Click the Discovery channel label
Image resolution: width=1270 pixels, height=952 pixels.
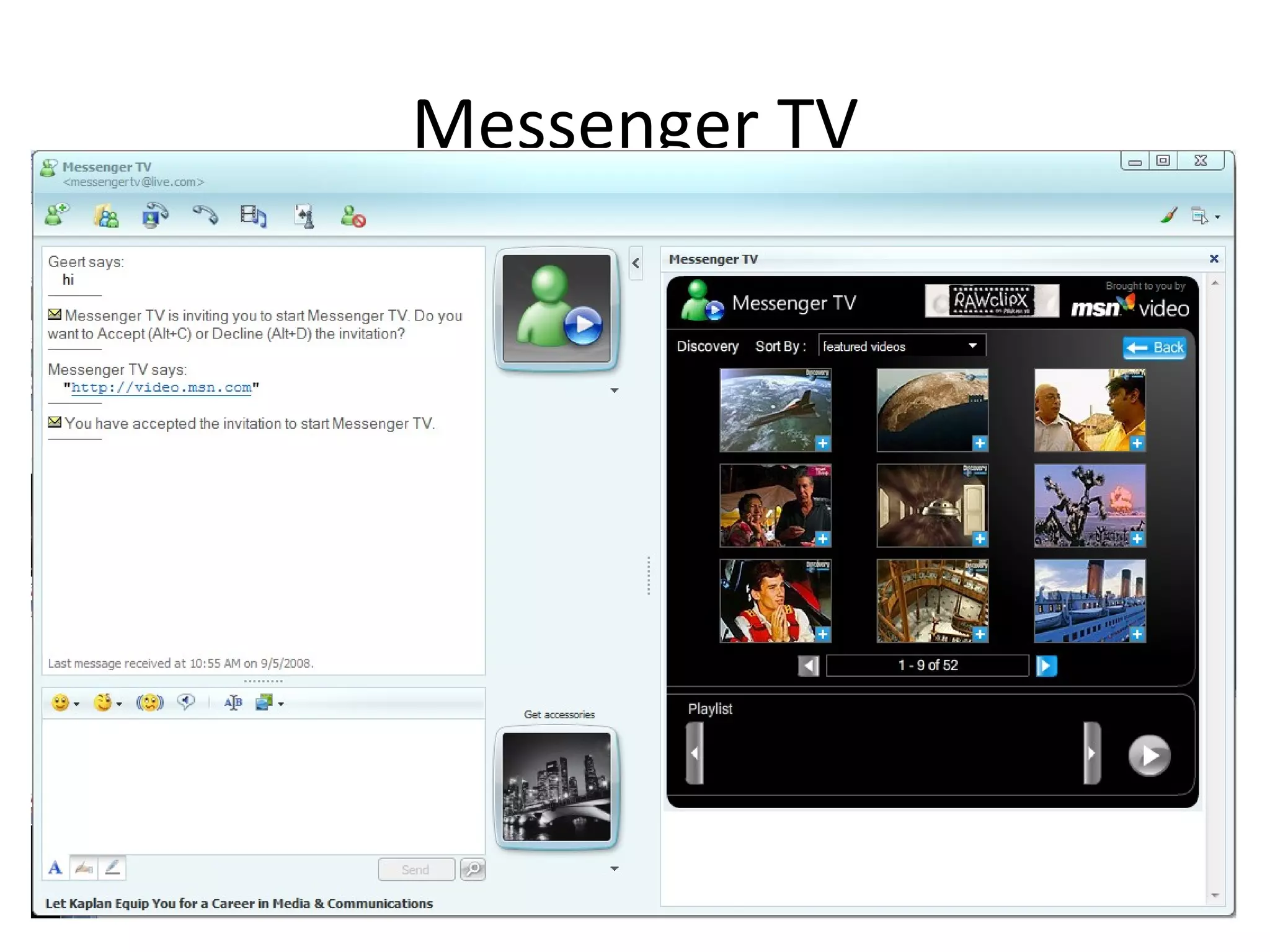point(708,346)
